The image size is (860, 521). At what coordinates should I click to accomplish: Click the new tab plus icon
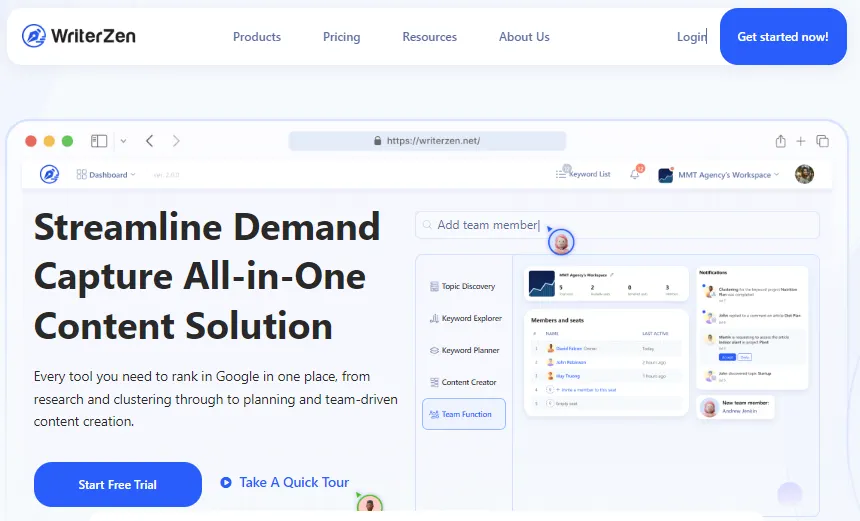pyautogui.click(x=801, y=141)
